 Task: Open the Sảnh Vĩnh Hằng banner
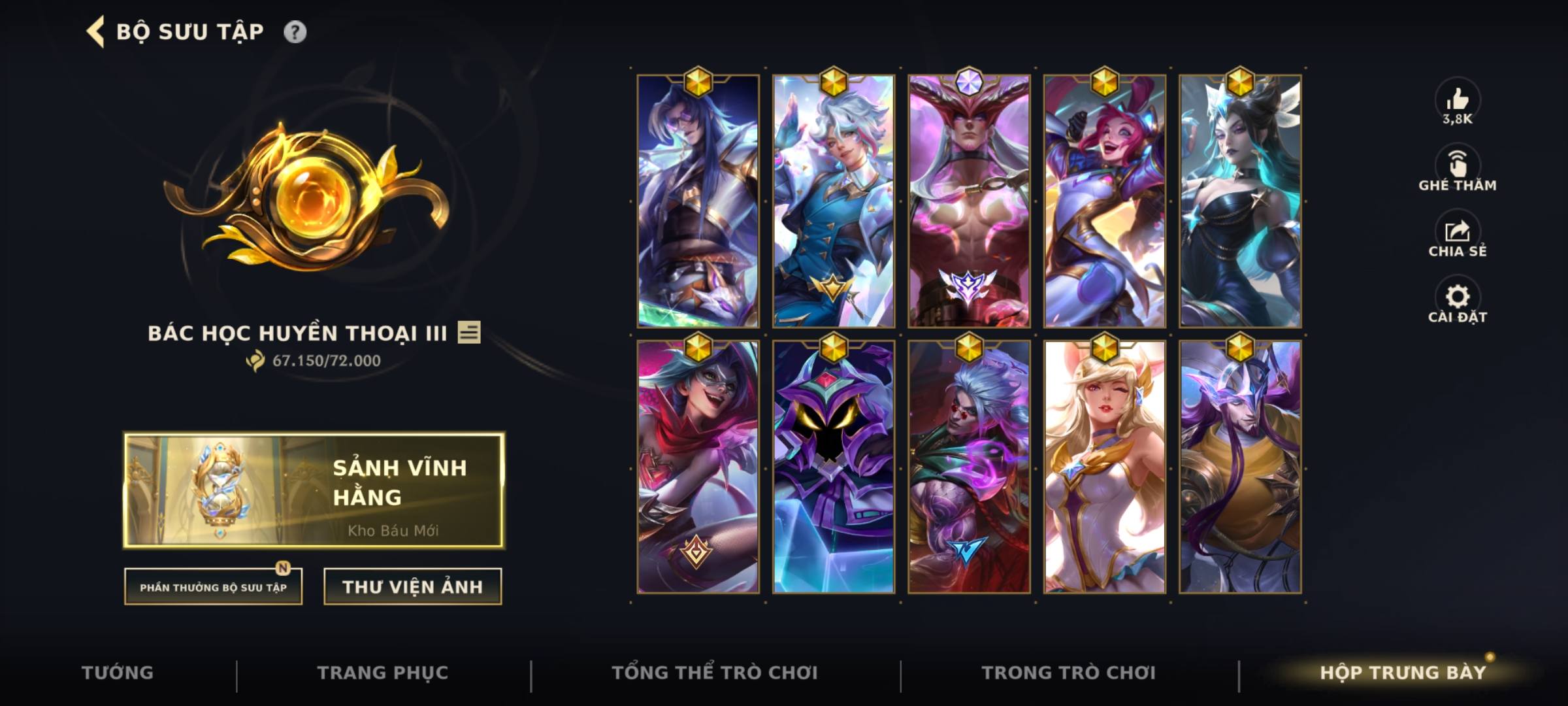(314, 490)
